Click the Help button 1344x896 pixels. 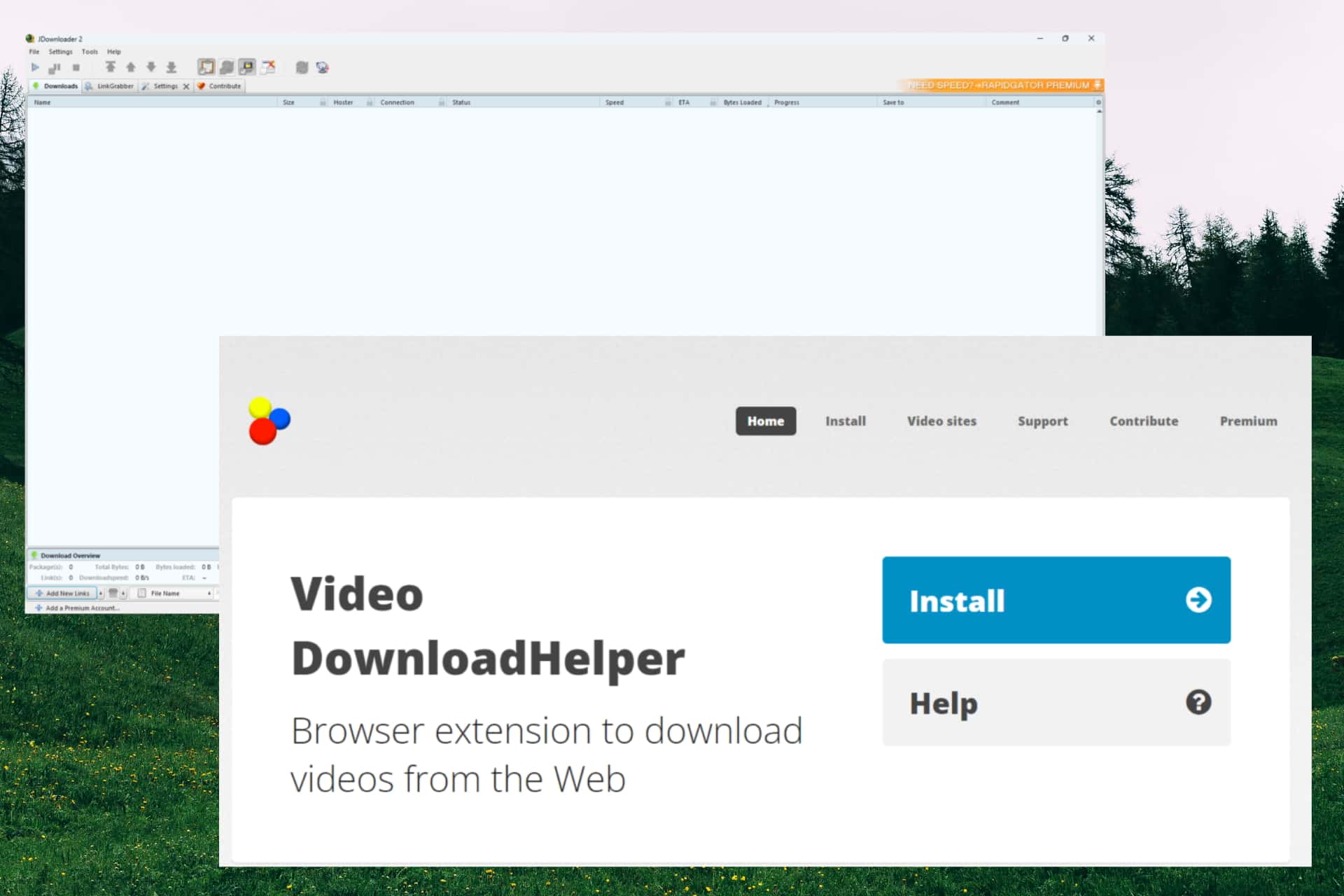point(1056,702)
